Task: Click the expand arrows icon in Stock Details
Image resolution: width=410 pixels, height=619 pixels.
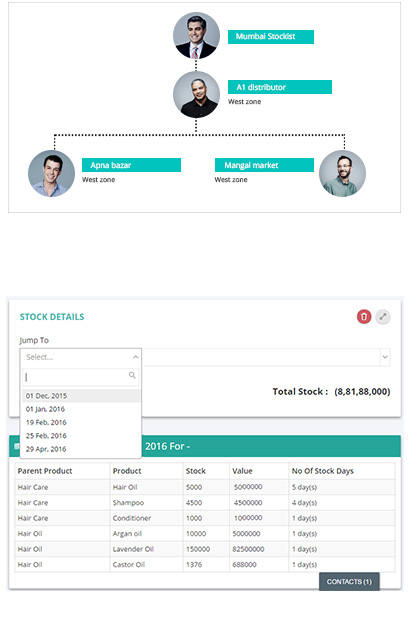Action: point(382,317)
